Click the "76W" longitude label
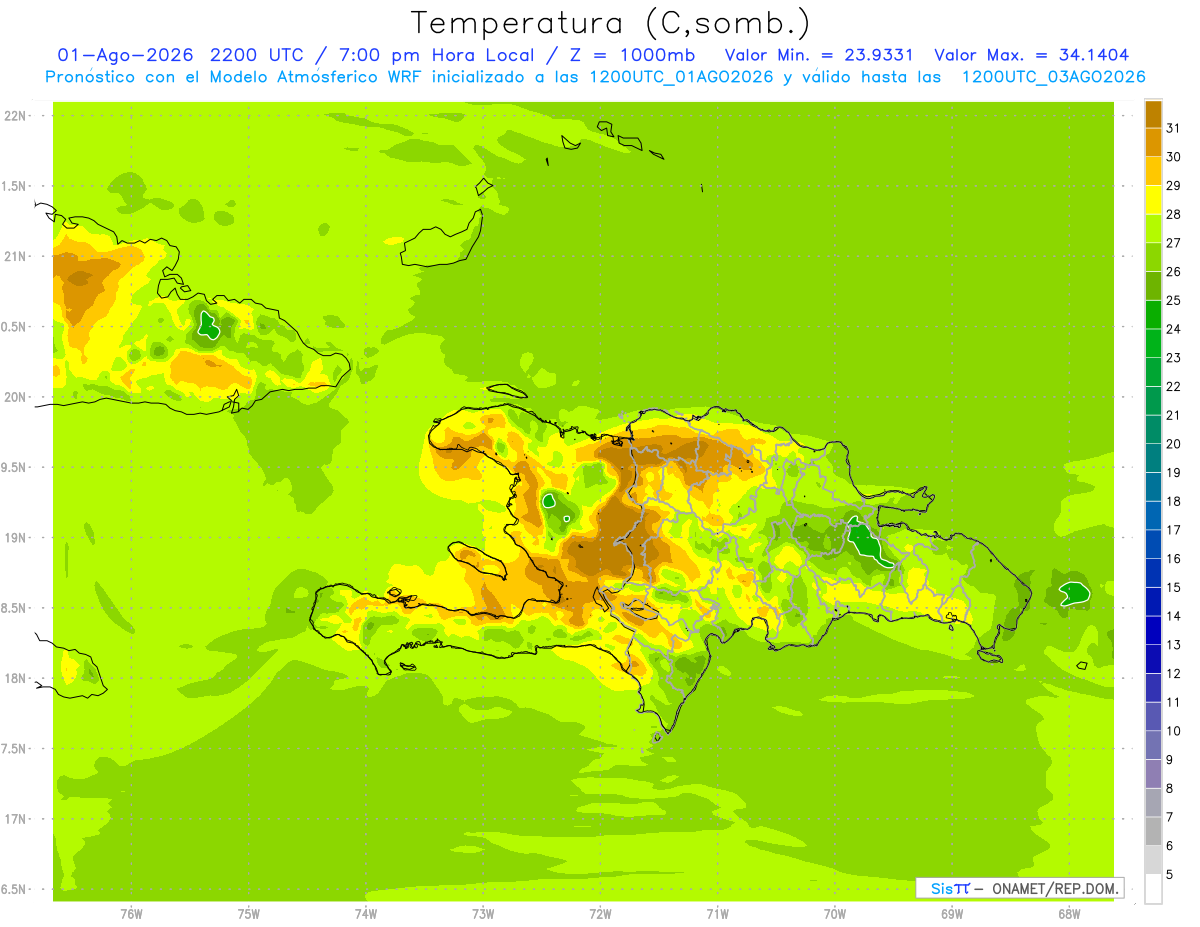Image resolution: width=1200 pixels, height=927 pixels. [131, 913]
